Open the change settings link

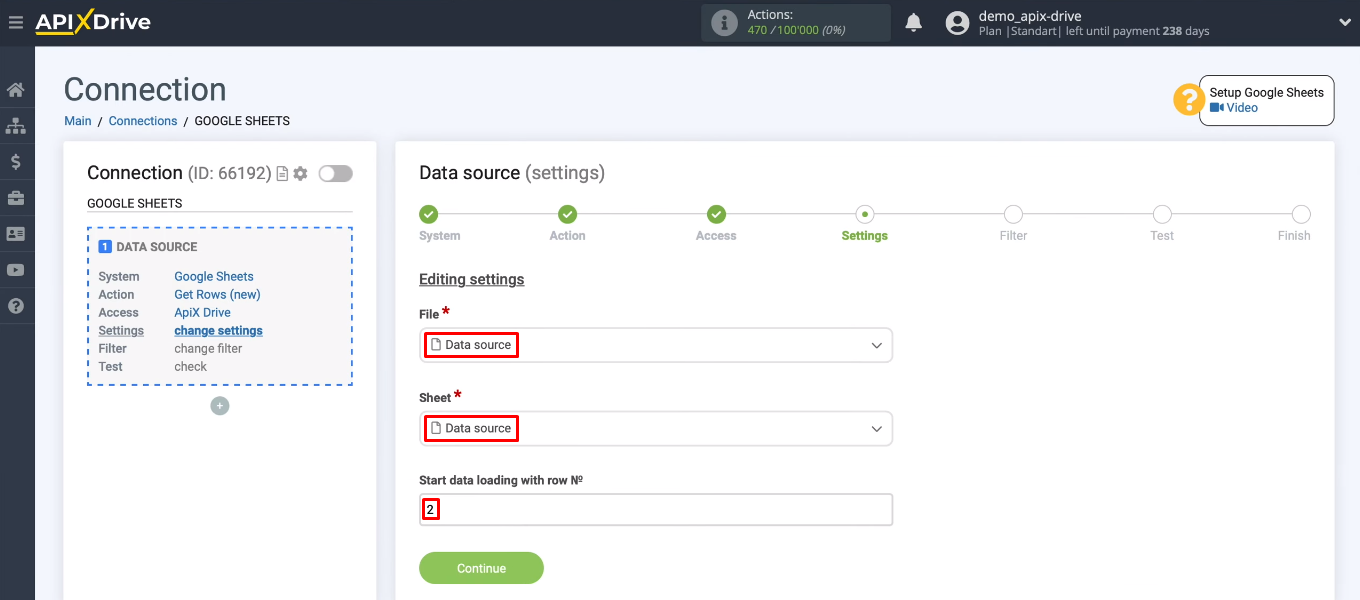[x=218, y=330]
